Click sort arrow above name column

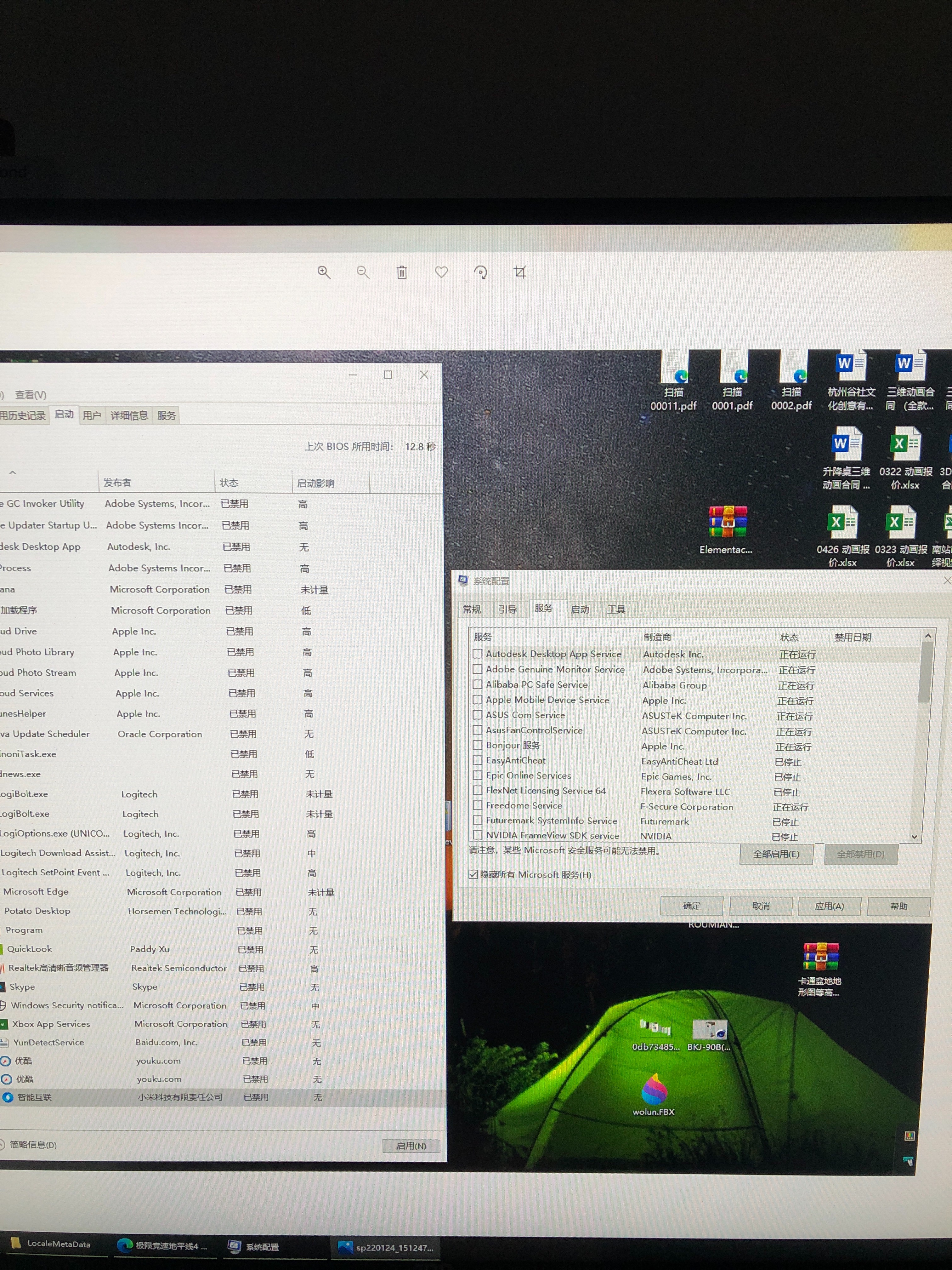coord(13,472)
